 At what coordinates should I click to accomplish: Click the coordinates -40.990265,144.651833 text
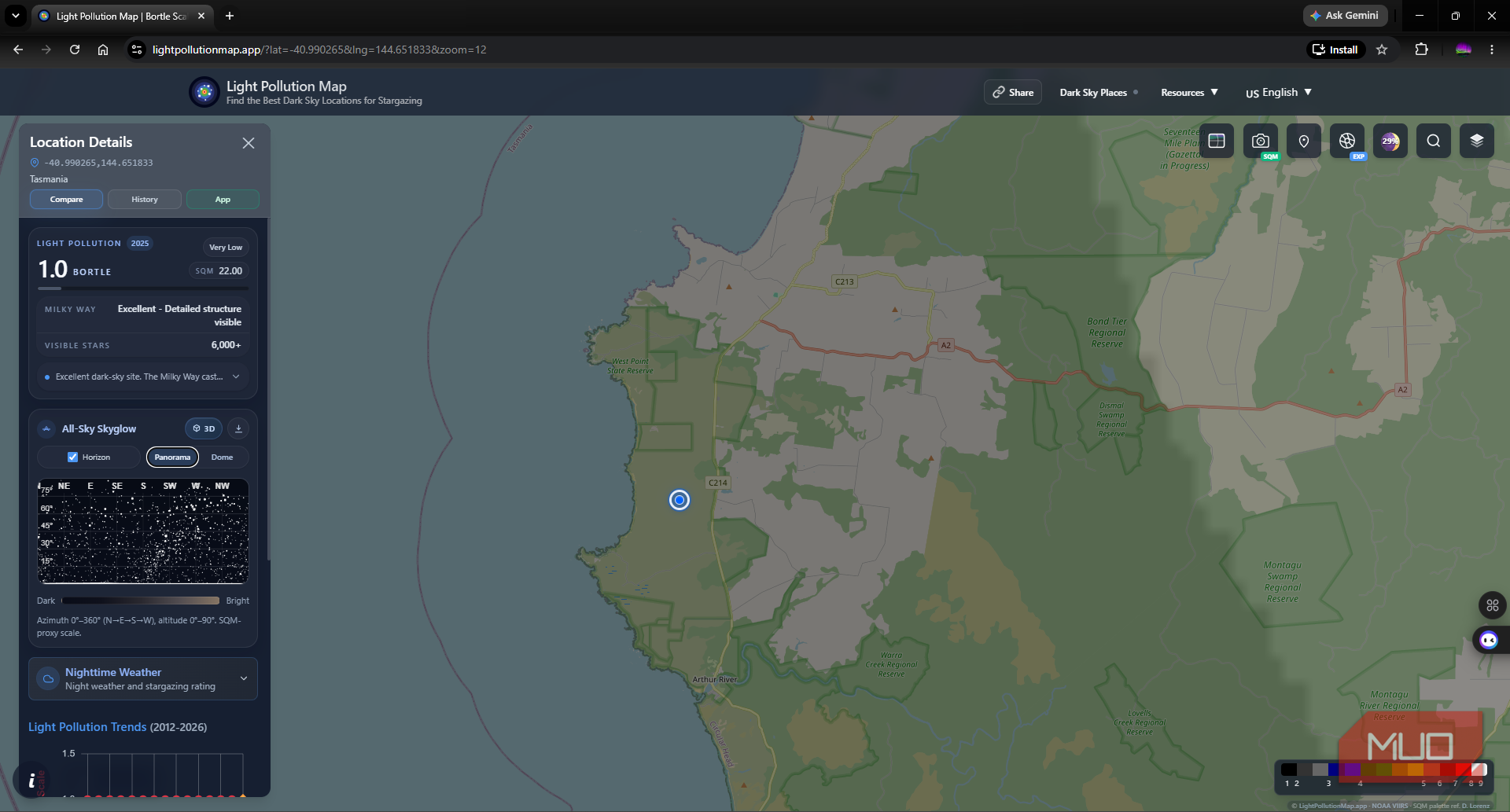(x=98, y=163)
